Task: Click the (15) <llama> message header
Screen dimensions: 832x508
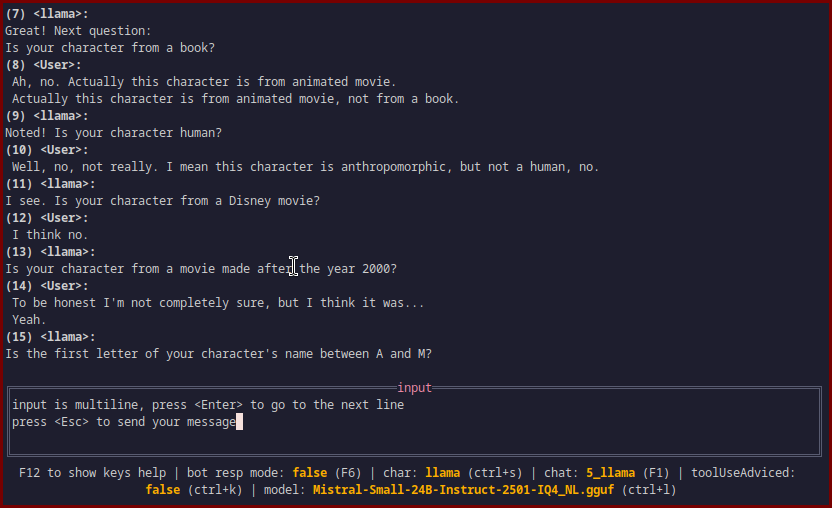Action: [50, 337]
